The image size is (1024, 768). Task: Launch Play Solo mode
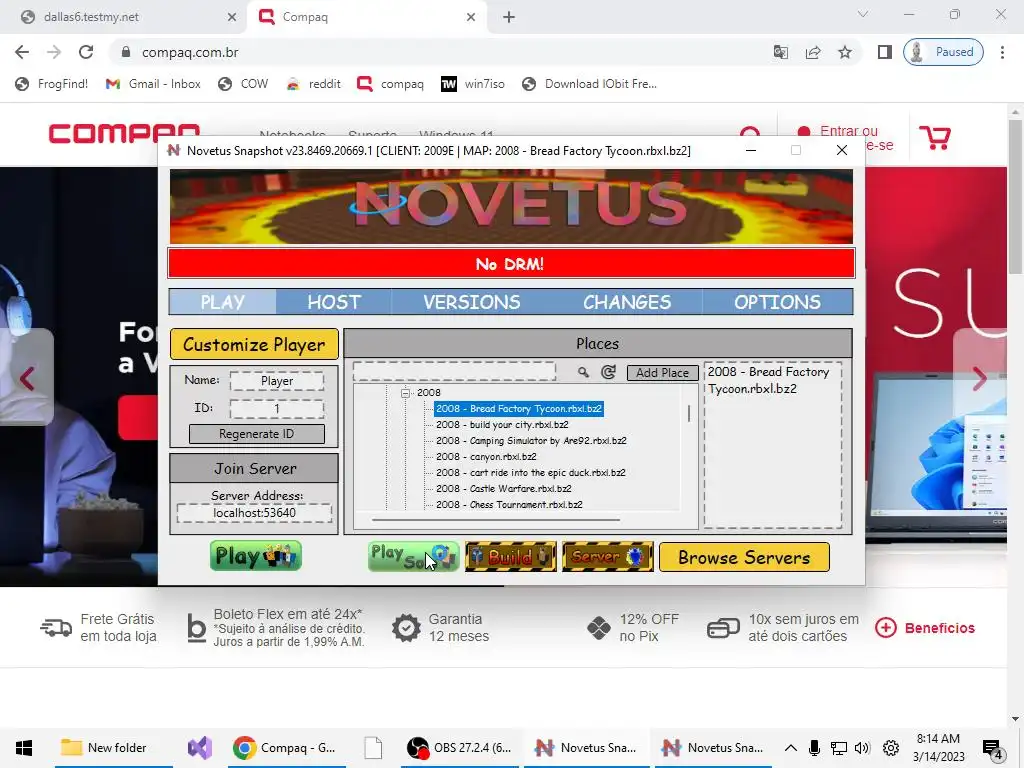(x=413, y=556)
